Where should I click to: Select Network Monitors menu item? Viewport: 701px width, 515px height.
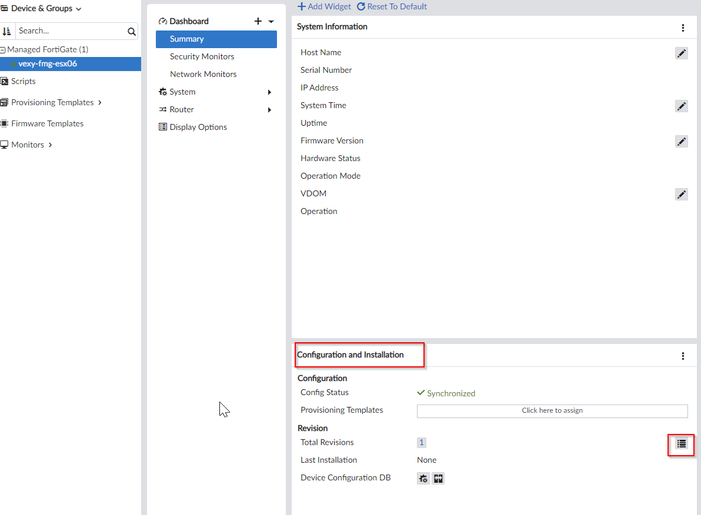click(x=203, y=74)
